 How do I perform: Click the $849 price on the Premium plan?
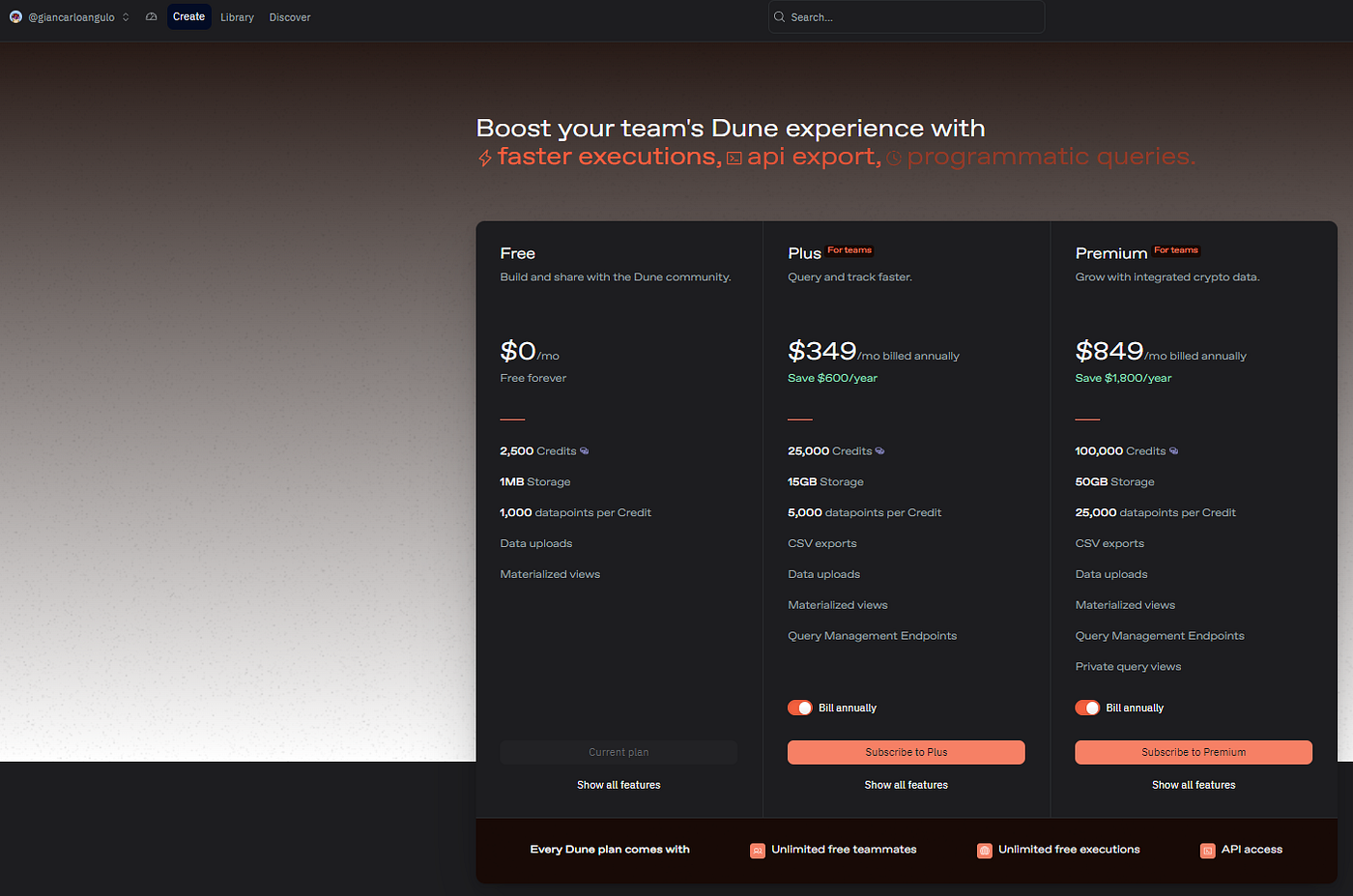click(1109, 351)
